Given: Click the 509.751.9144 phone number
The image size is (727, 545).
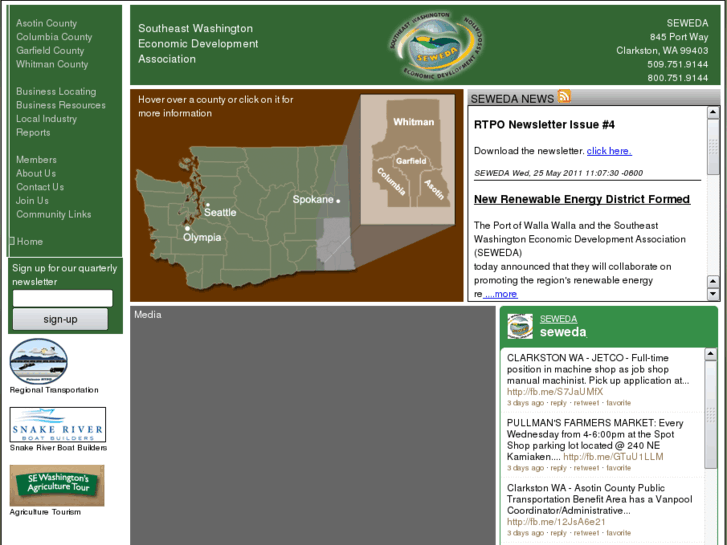Looking at the screenshot, I should pos(677,64).
